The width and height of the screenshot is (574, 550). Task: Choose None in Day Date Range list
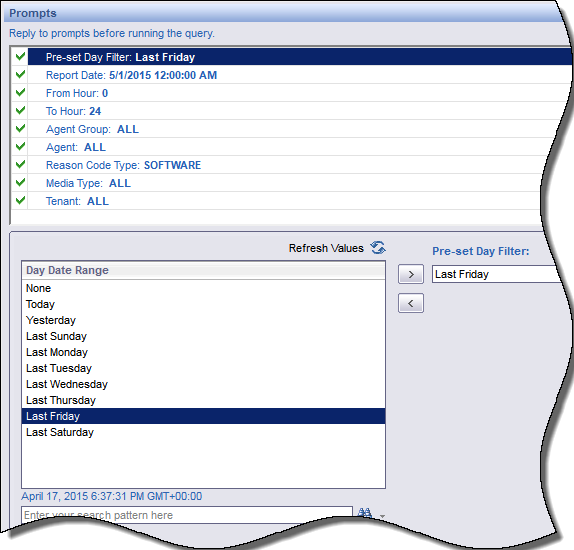pos(203,288)
